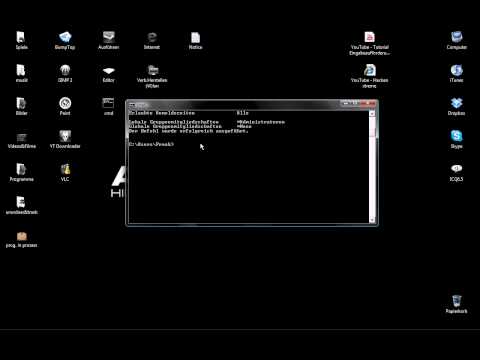Click the C:\ prompt line in the console
Screen dimensions: 480x360
coord(151,144)
